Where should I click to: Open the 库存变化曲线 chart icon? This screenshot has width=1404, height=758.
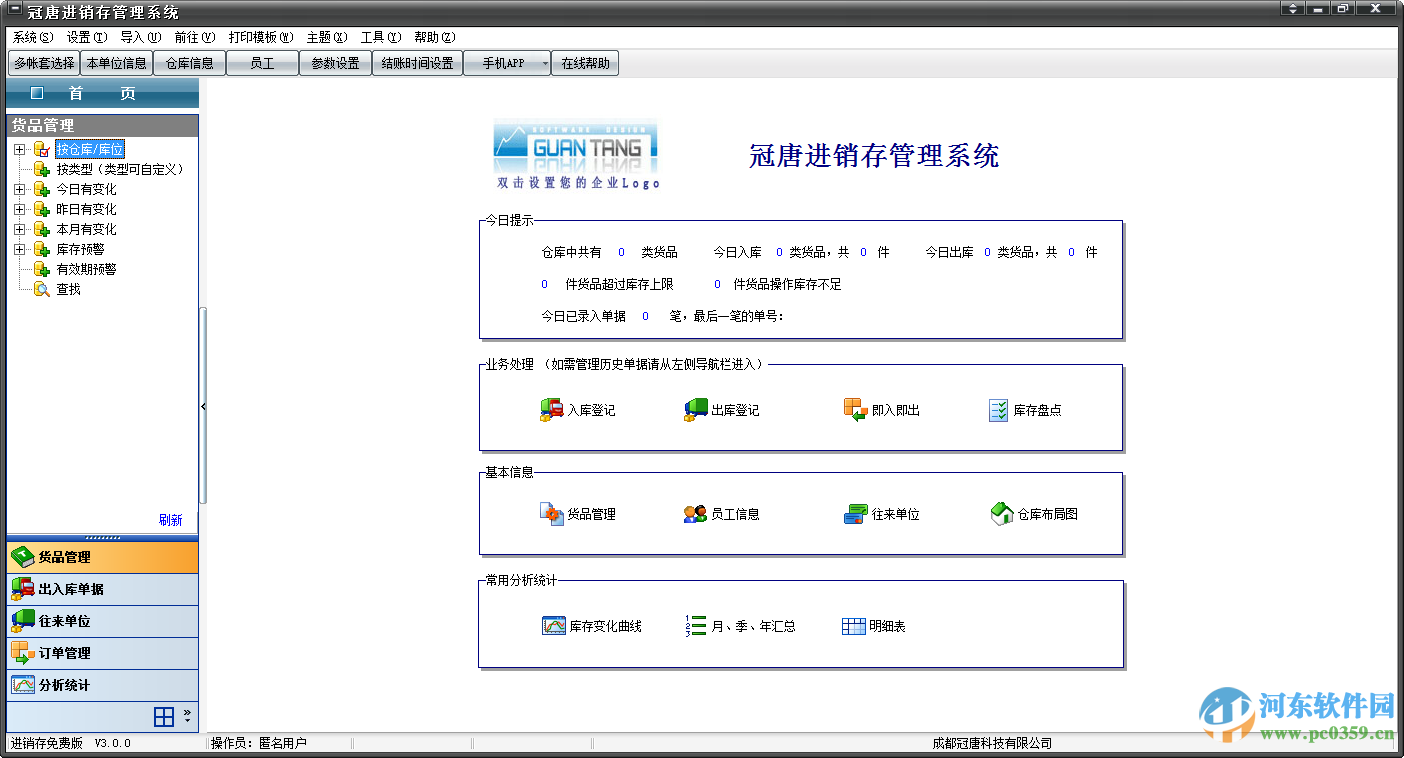[554, 626]
